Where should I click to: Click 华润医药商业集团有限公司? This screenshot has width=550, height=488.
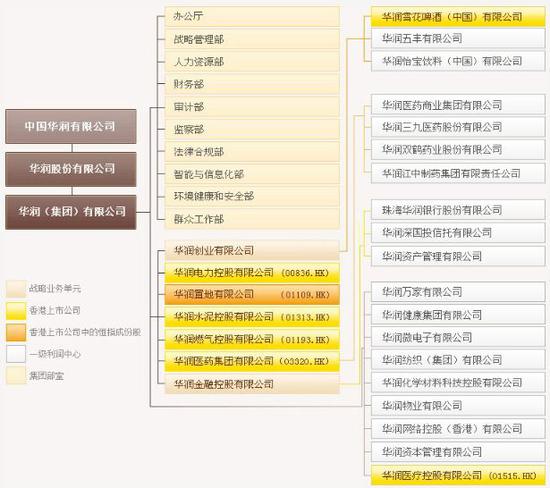coord(458,105)
